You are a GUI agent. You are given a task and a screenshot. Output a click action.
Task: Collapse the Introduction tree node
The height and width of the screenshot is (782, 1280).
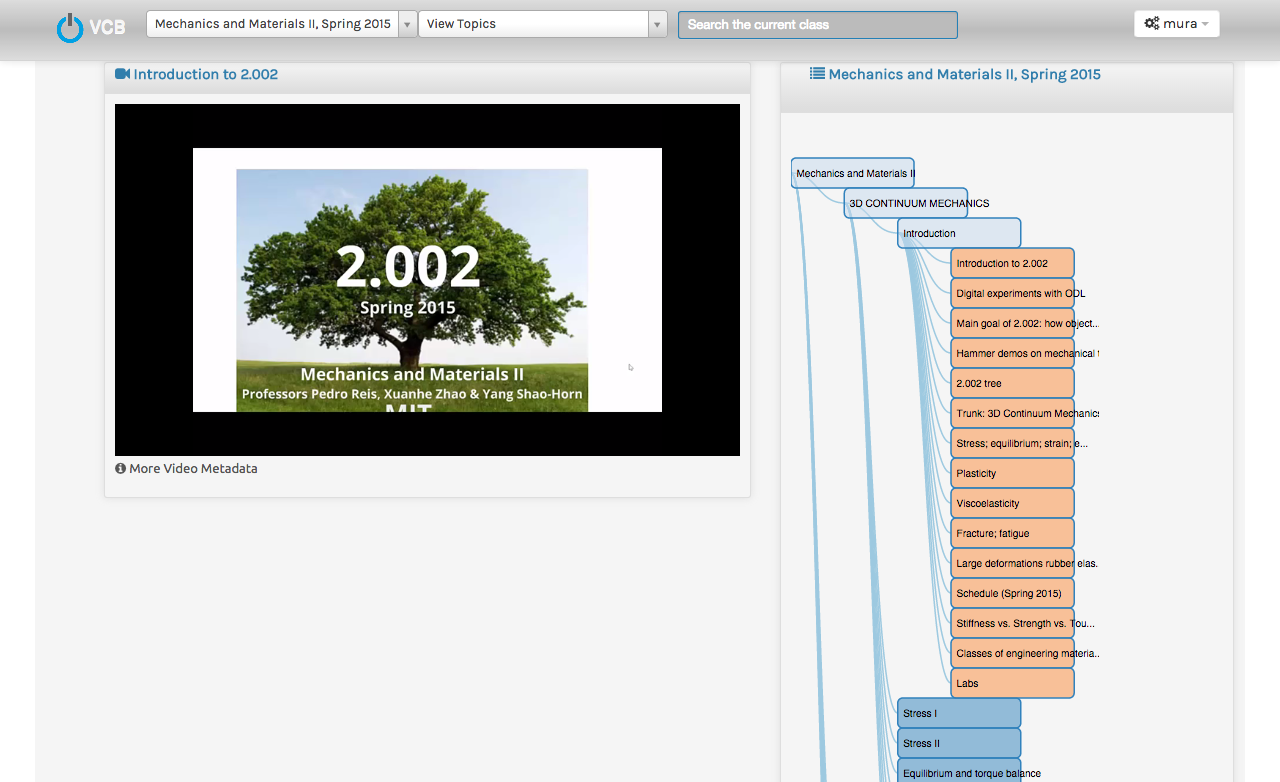tap(958, 233)
